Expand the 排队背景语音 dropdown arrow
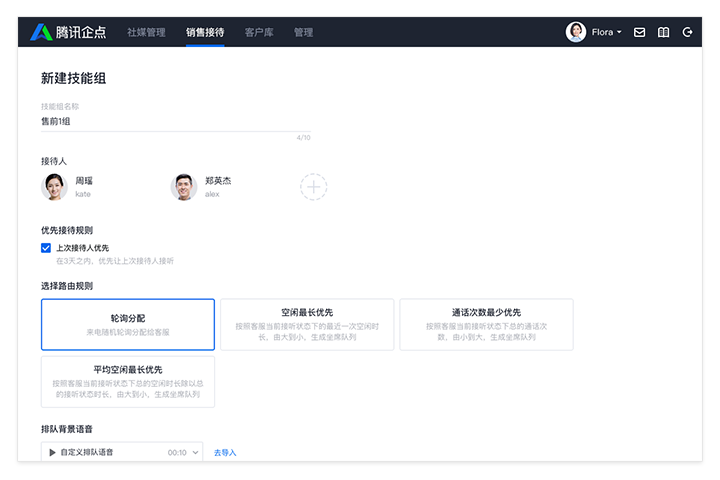The height and width of the screenshot is (480, 720). coord(195,452)
